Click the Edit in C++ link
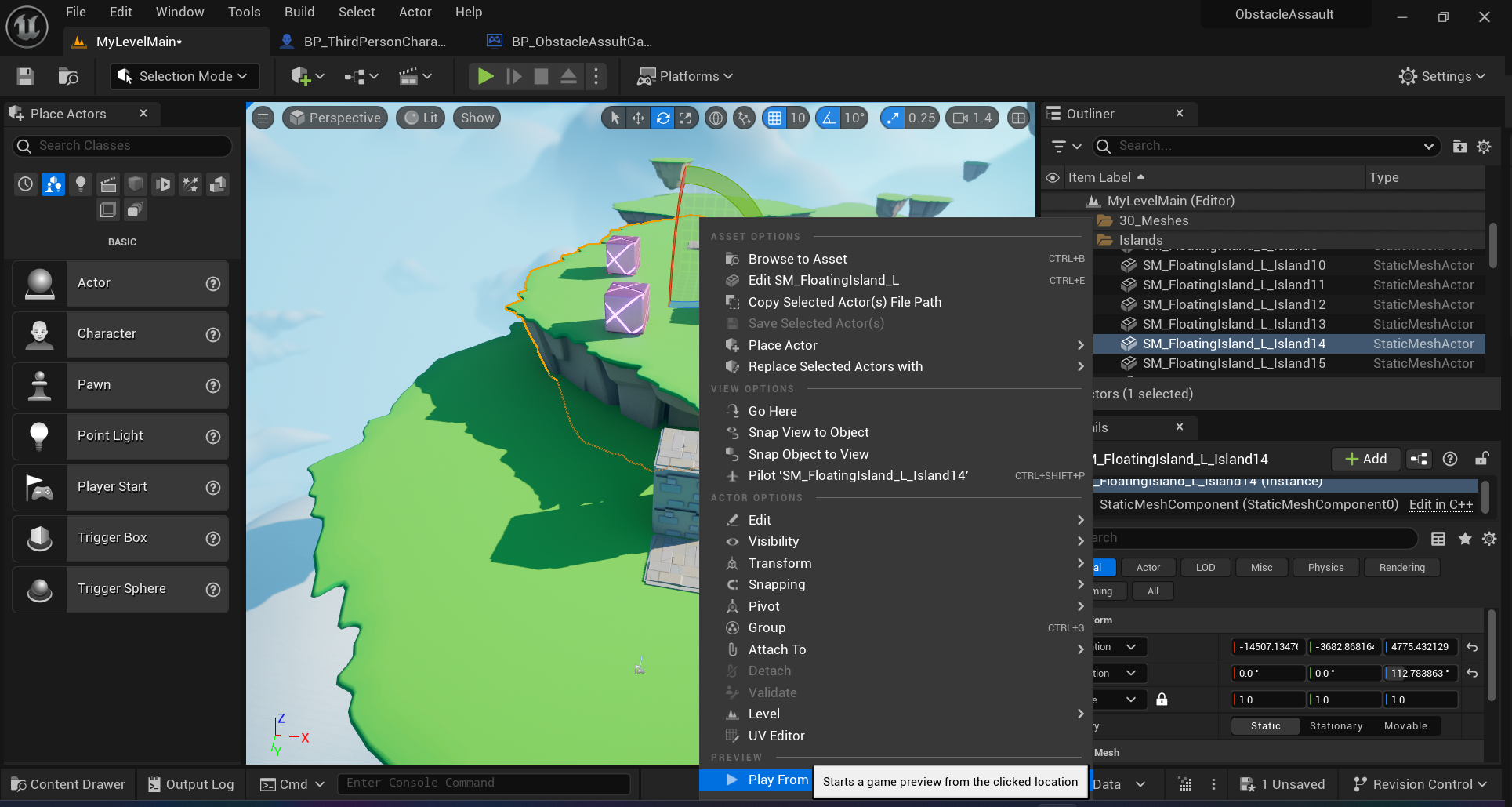Viewport: 1512px width, 807px height. (x=1441, y=504)
